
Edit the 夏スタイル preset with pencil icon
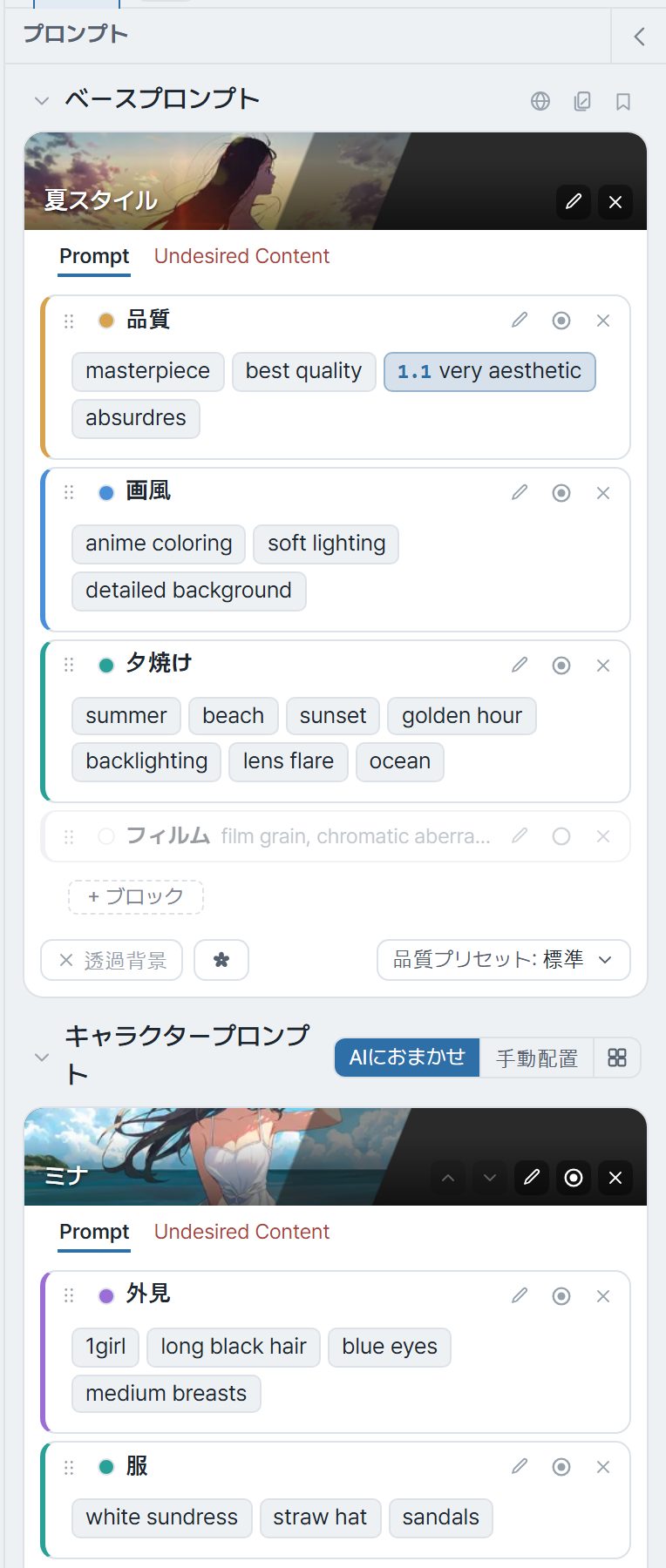[x=574, y=202]
